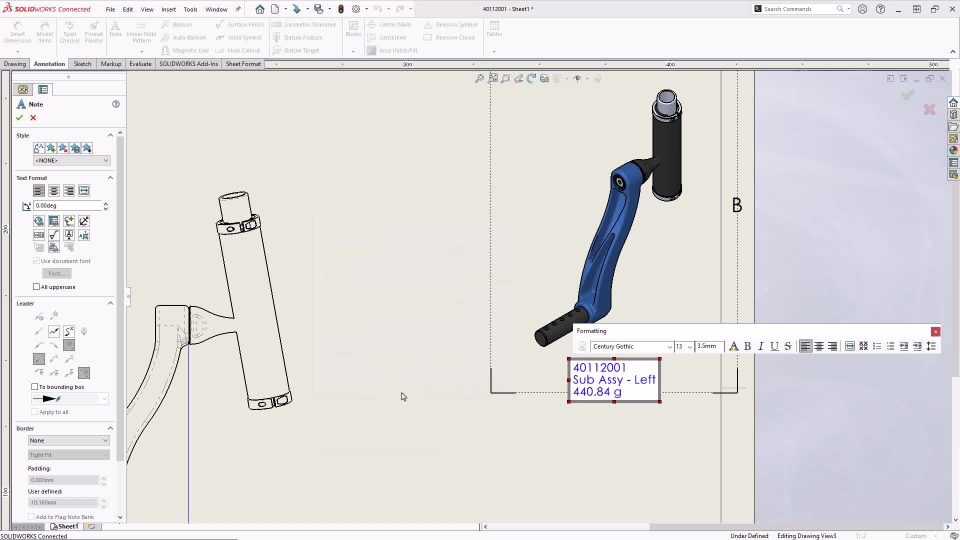
Task: Right-align text in the Formatting toolbar
Action: tap(832, 346)
